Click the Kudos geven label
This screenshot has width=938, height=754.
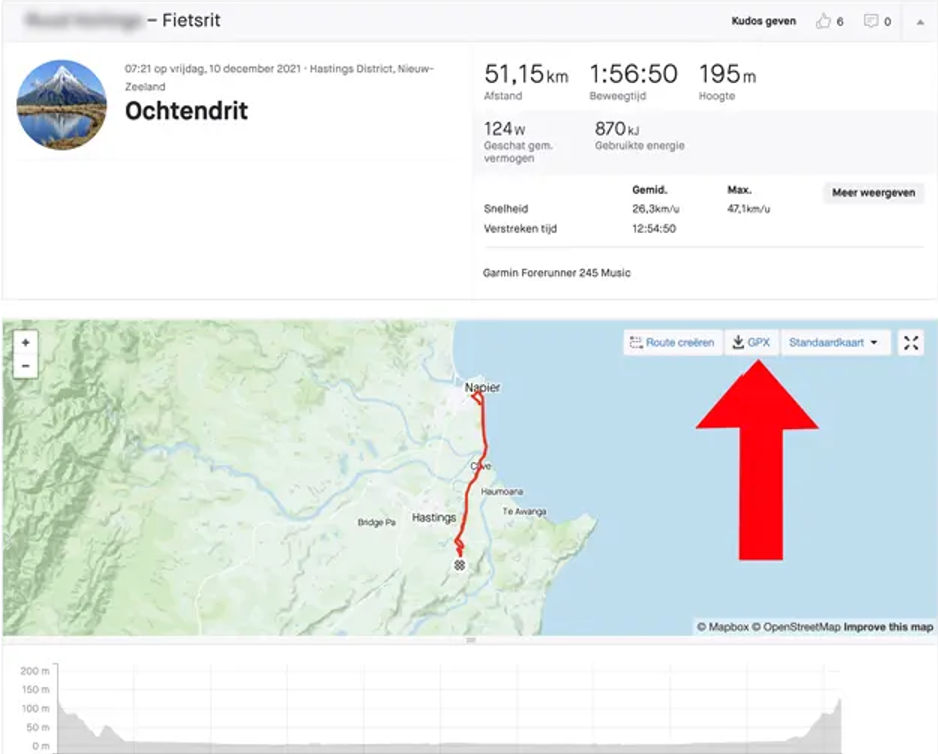coord(764,21)
